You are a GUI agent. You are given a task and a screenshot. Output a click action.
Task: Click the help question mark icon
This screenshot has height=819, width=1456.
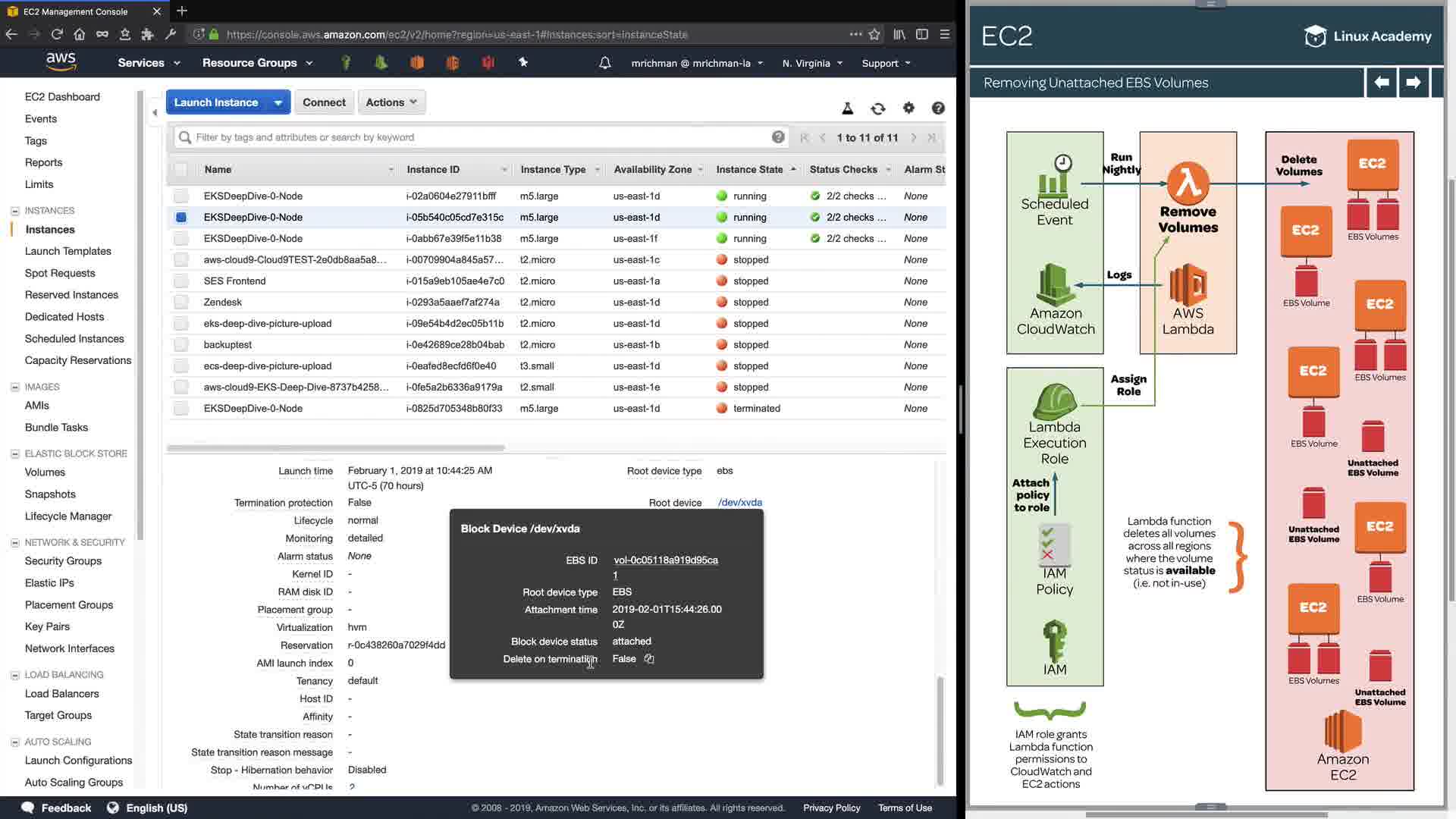tap(938, 108)
